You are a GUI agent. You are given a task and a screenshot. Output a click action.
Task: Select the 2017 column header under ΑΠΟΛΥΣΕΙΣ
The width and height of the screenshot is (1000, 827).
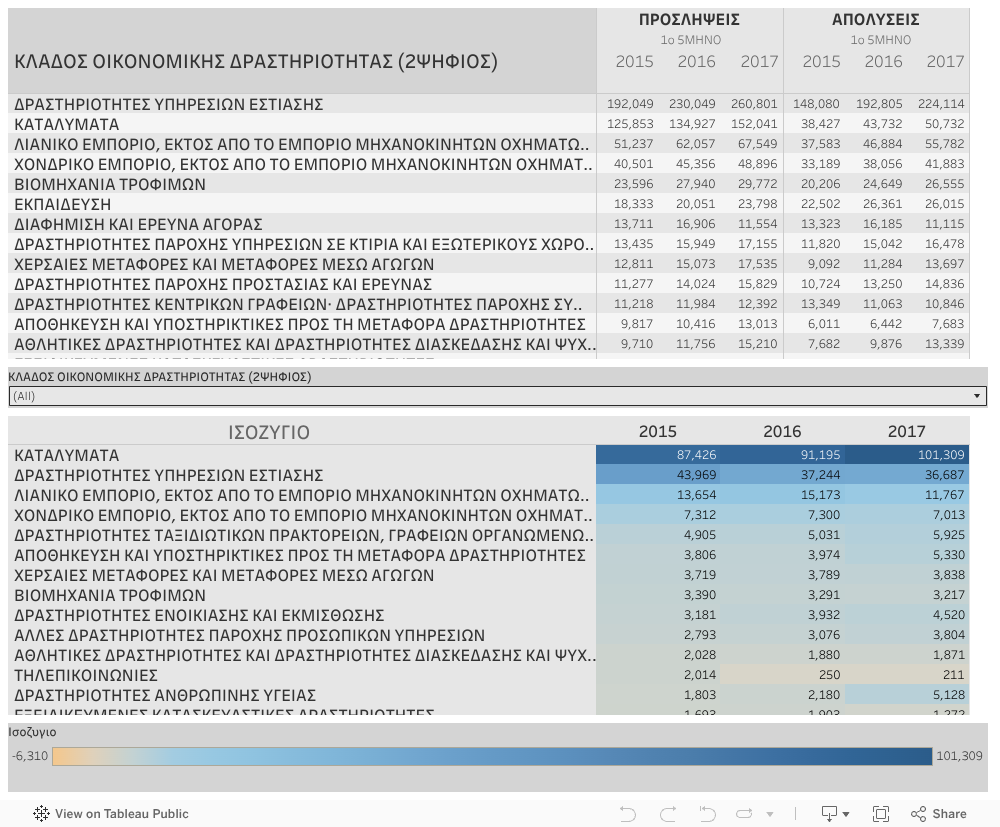pos(945,61)
